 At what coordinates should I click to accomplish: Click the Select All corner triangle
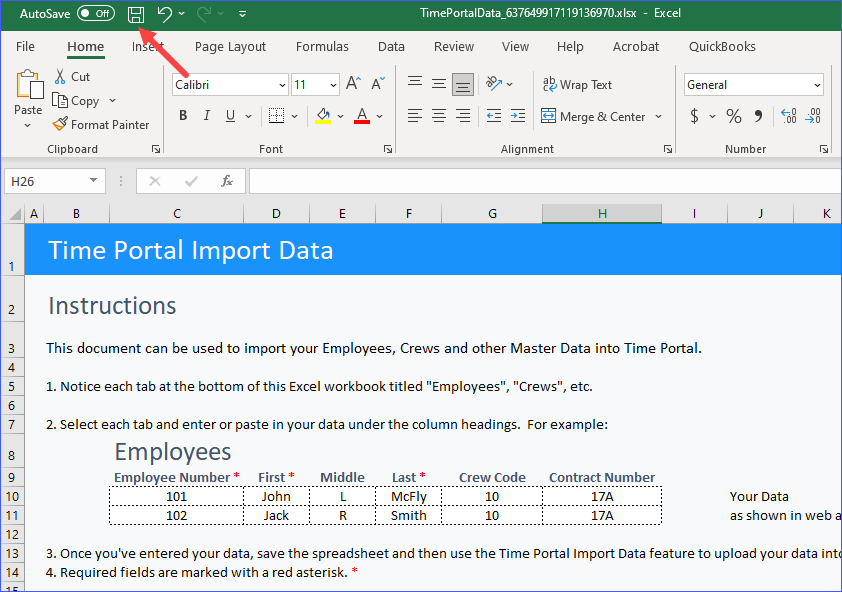[15, 214]
